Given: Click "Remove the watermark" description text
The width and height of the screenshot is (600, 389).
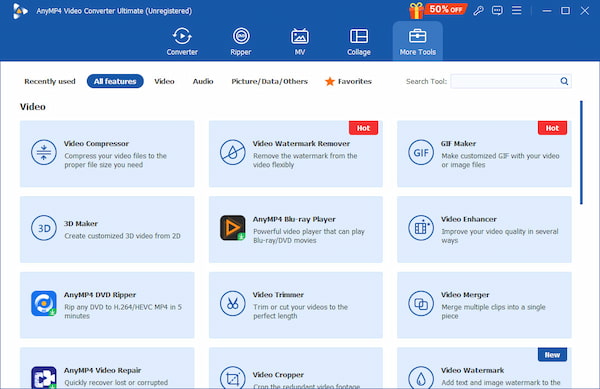Looking at the screenshot, I should 305,160.
